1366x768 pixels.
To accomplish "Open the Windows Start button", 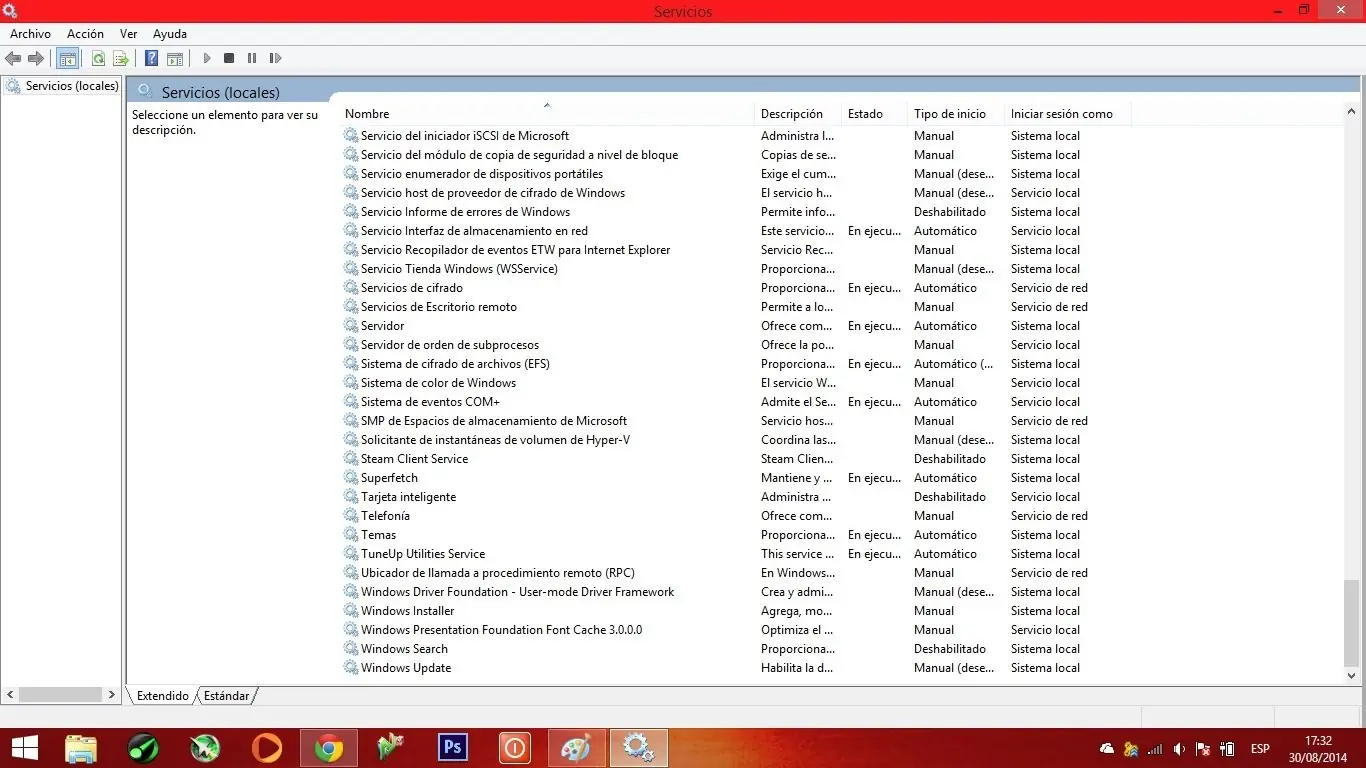I will 25,748.
